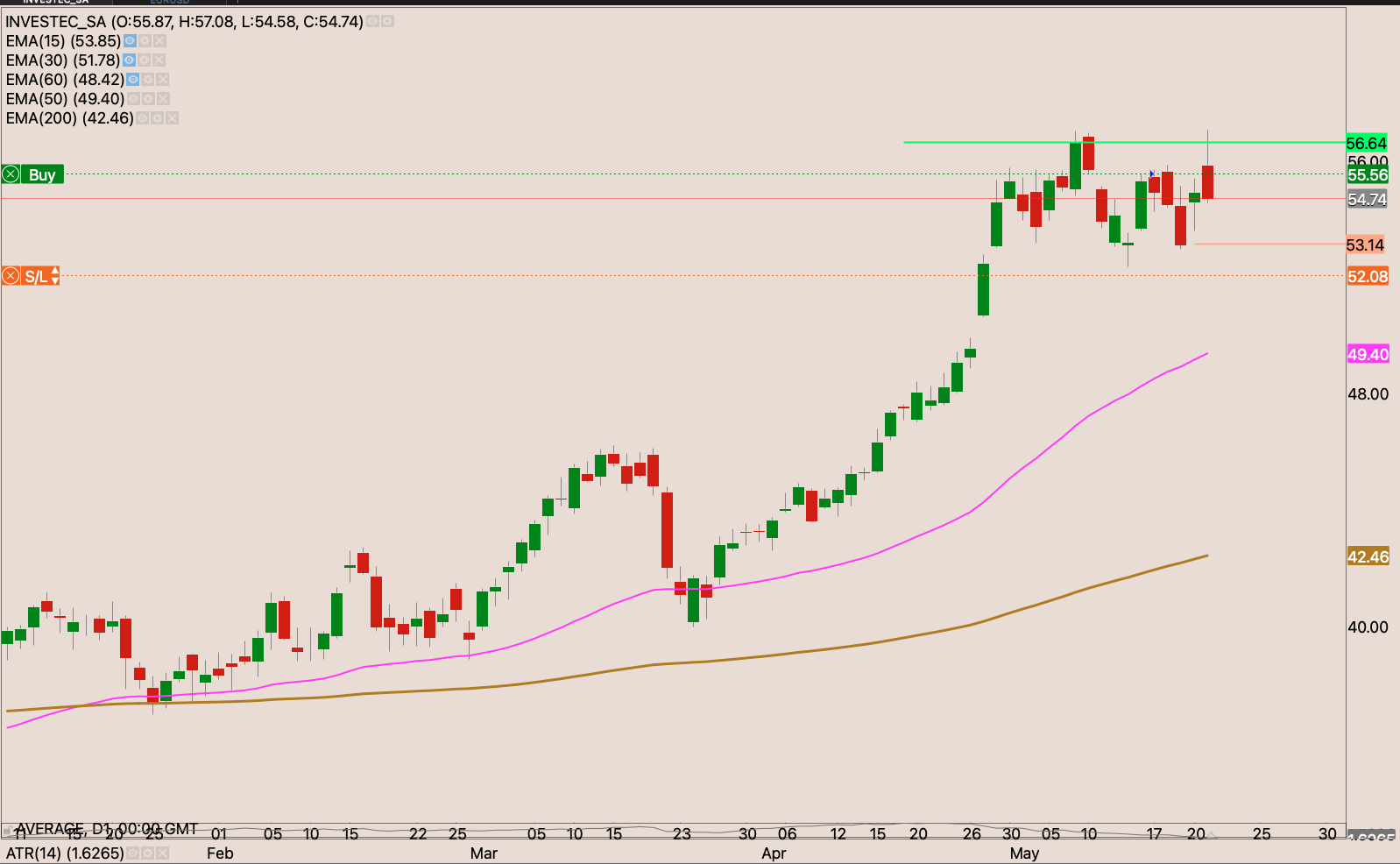Cancel the Buy order with circle X
The image size is (1400, 864).
point(11,174)
